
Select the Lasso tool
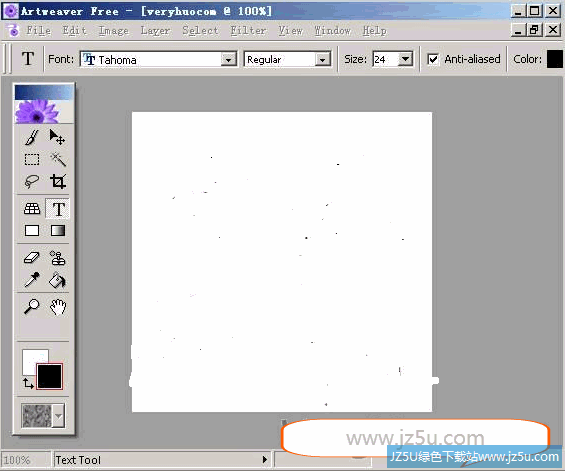click(32, 181)
